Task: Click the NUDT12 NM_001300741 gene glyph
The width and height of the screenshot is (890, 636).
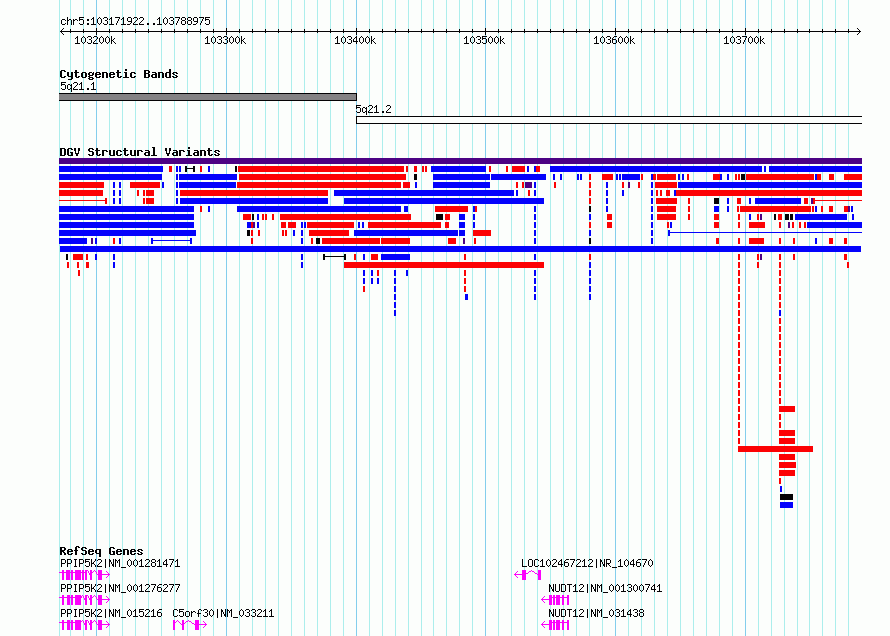Action: tap(555, 600)
